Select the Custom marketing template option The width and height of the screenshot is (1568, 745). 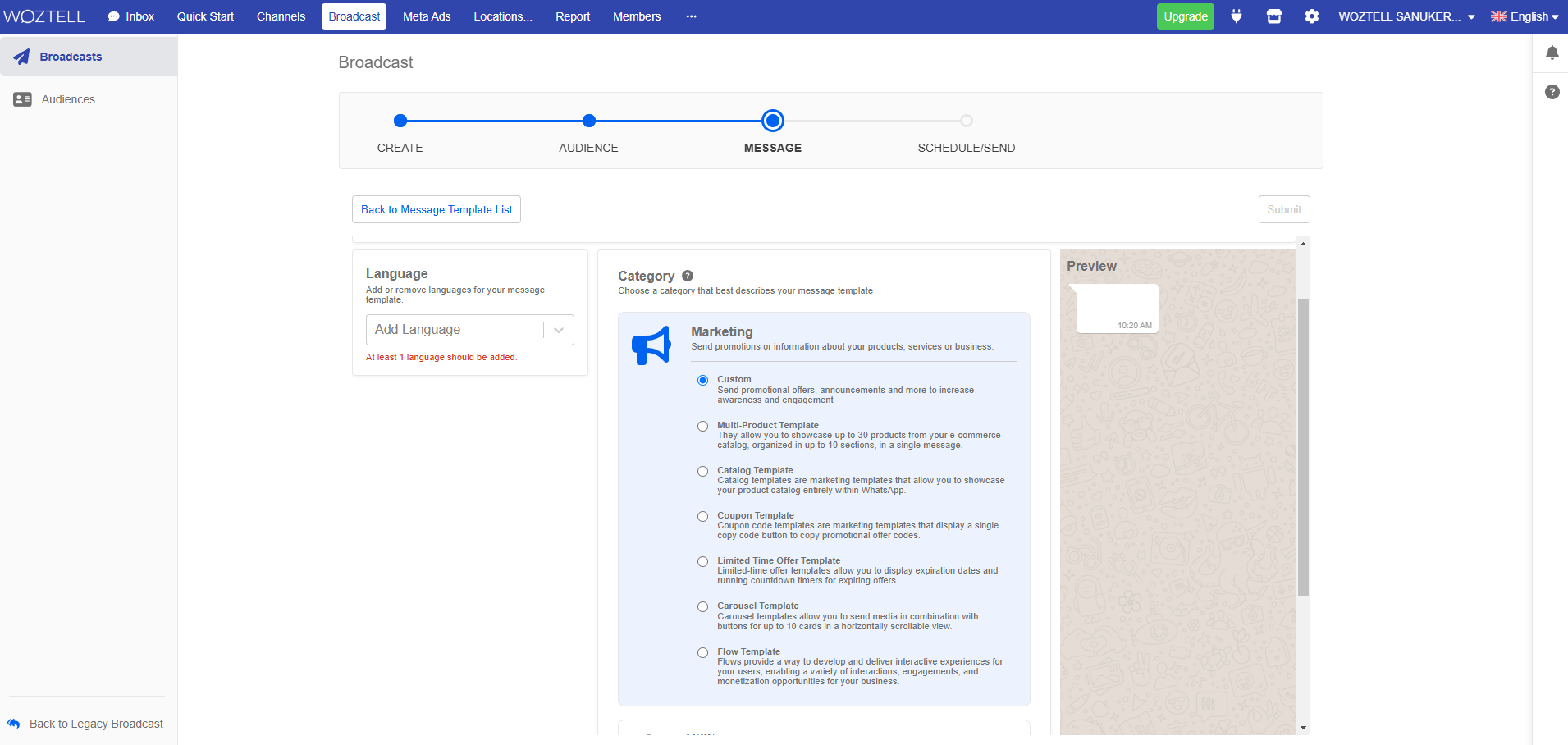pyautogui.click(x=702, y=380)
